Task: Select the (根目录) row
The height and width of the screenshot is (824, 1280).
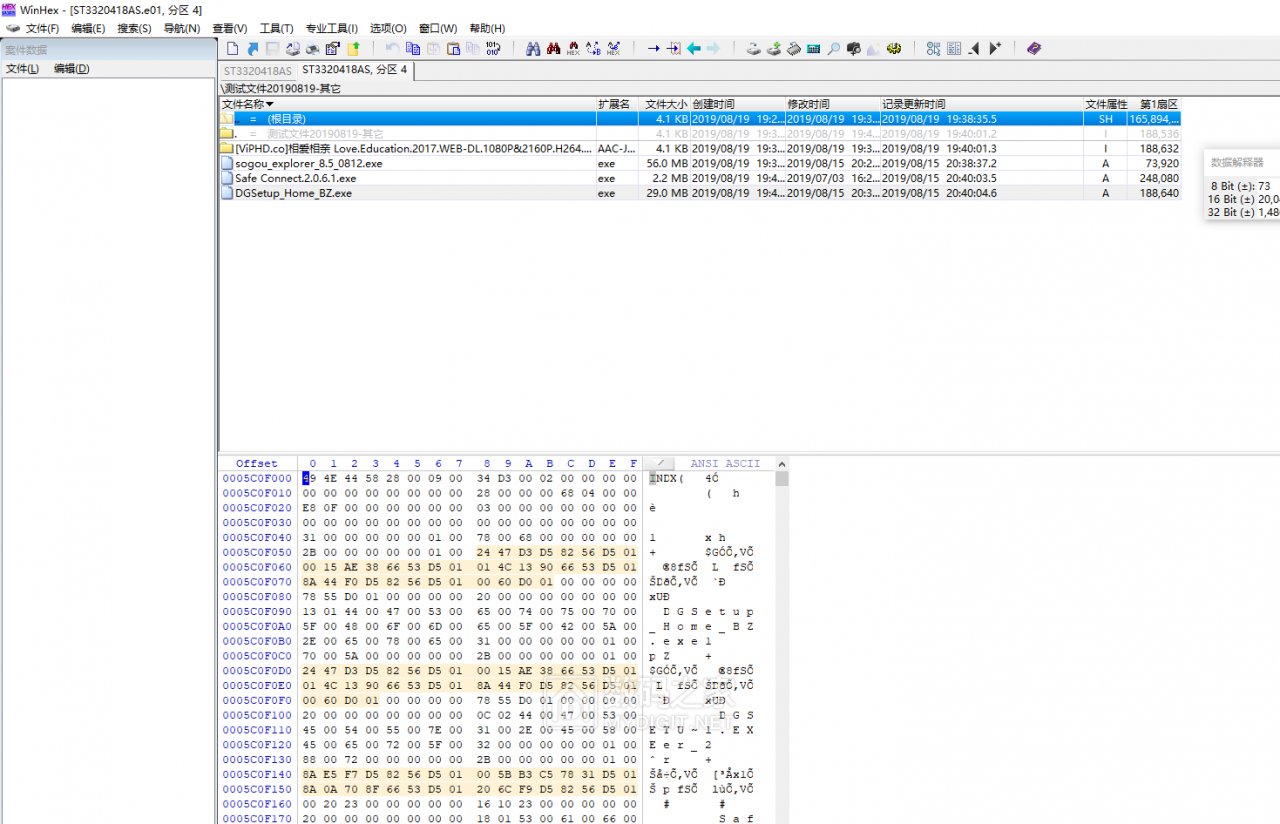Action: point(700,118)
